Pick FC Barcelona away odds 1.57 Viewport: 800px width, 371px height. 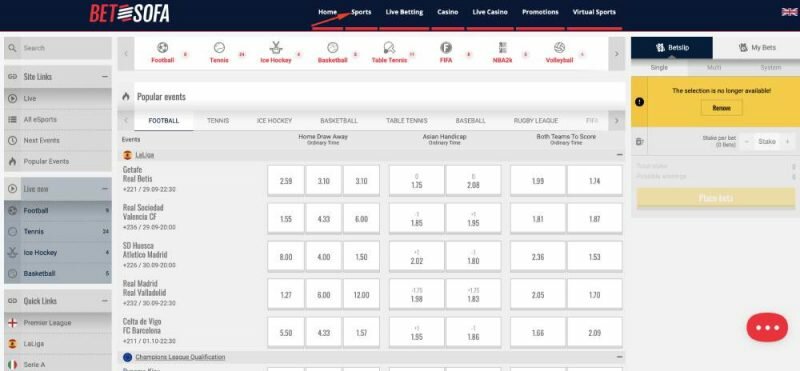click(x=361, y=333)
